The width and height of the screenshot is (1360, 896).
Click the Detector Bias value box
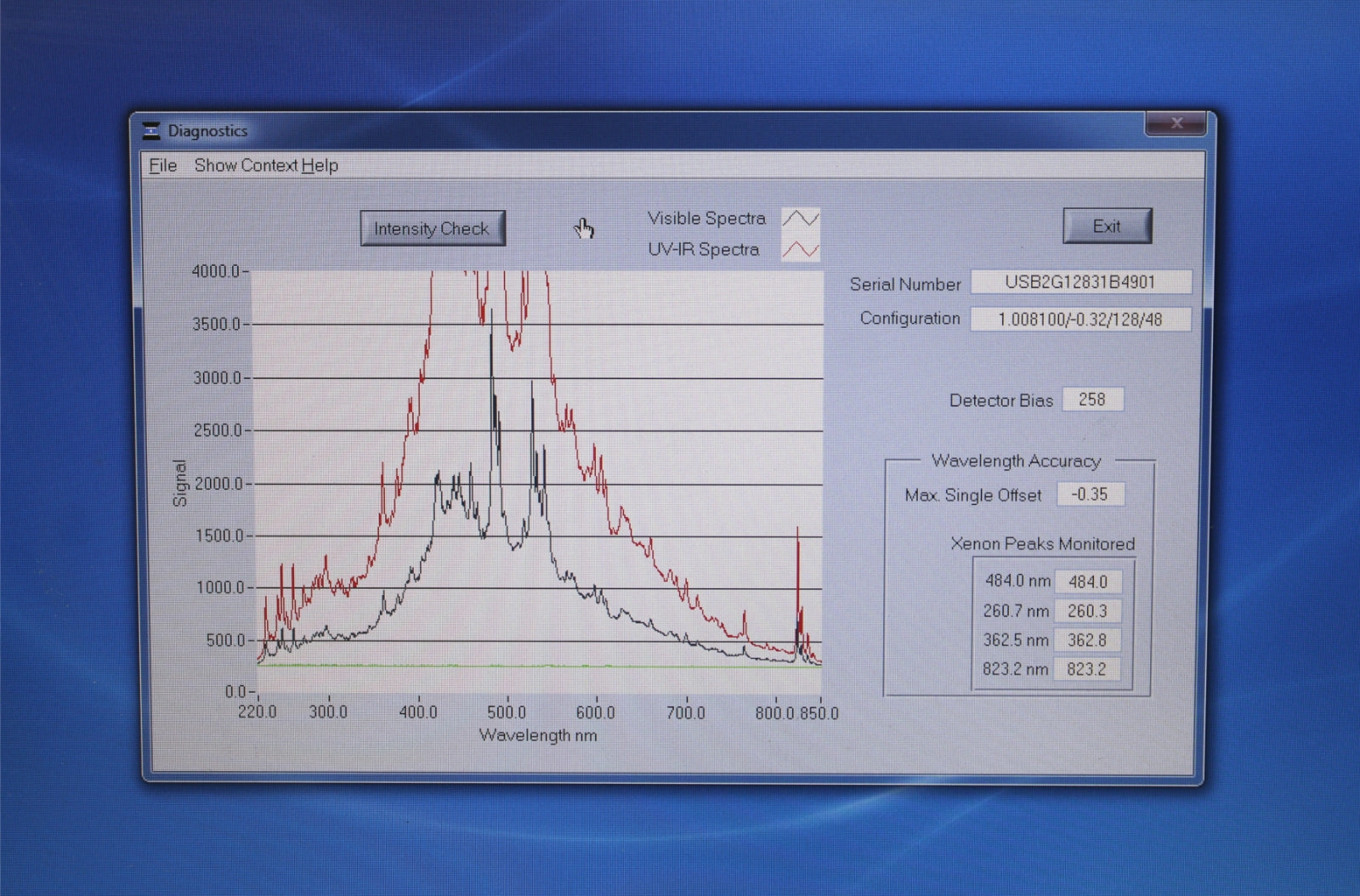(1092, 400)
